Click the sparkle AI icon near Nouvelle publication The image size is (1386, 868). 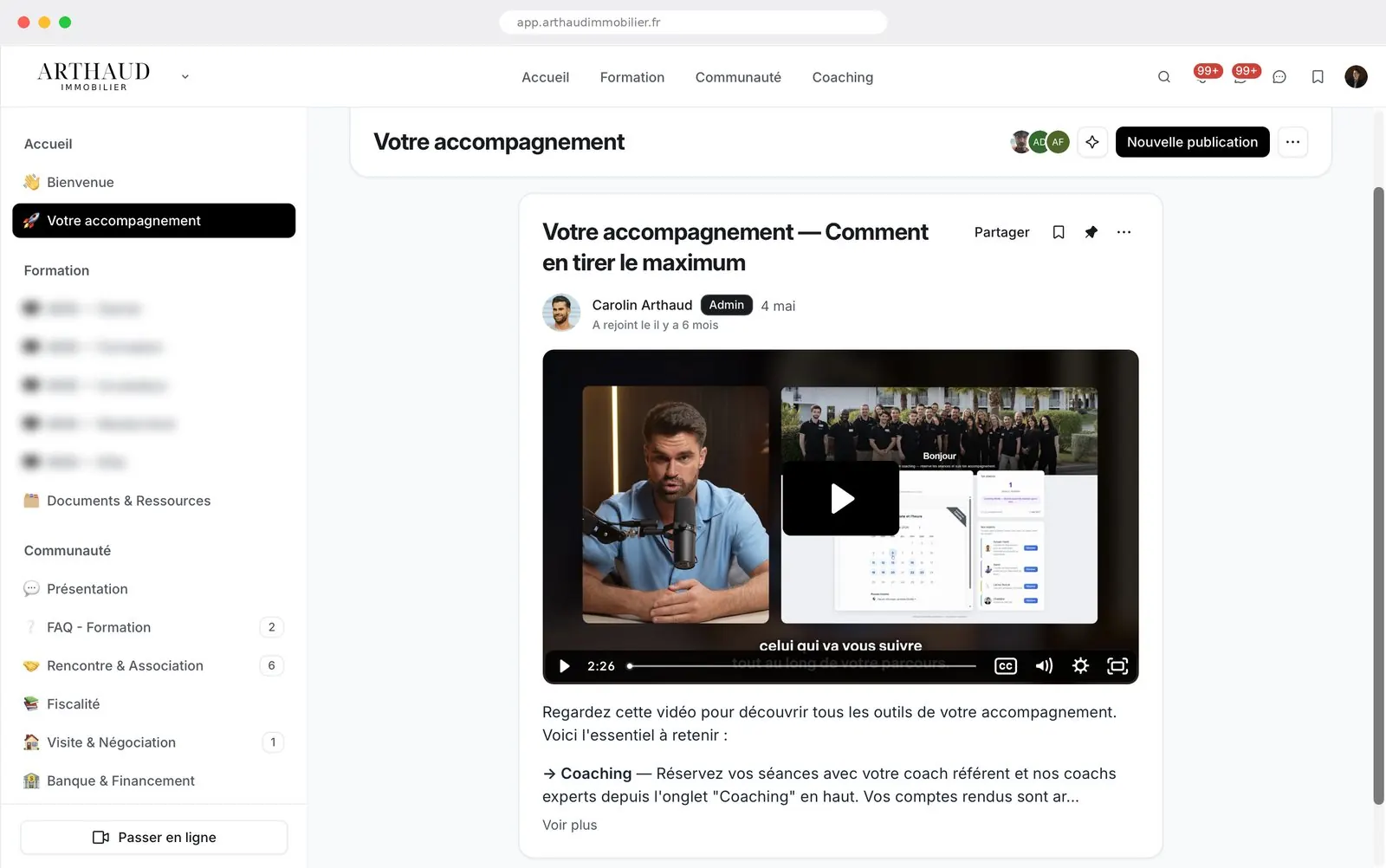1092,142
